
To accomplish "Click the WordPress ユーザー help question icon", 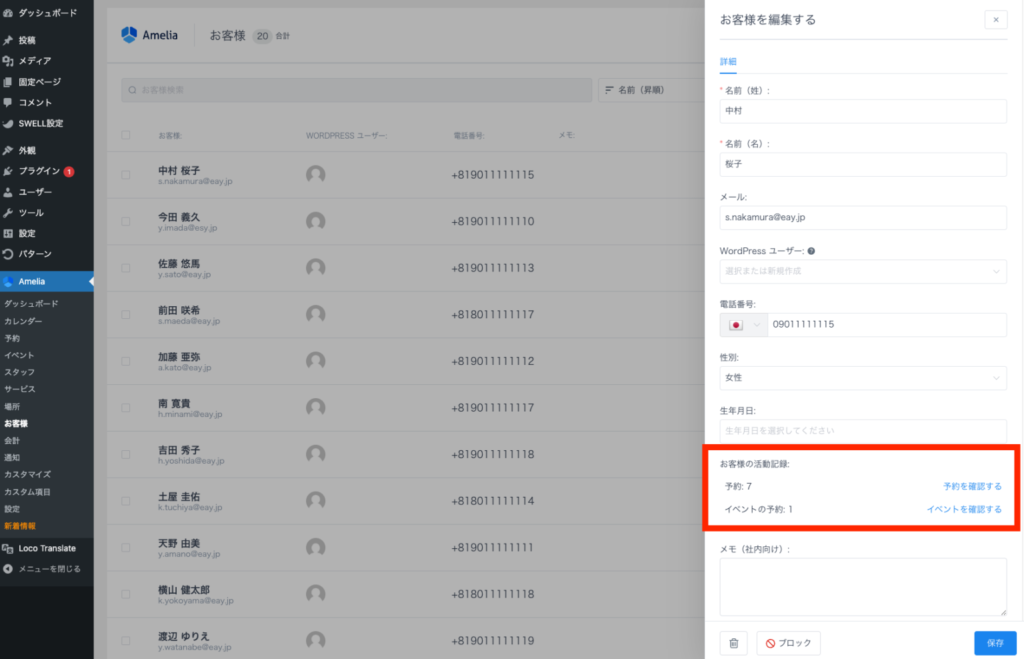I will coord(811,251).
